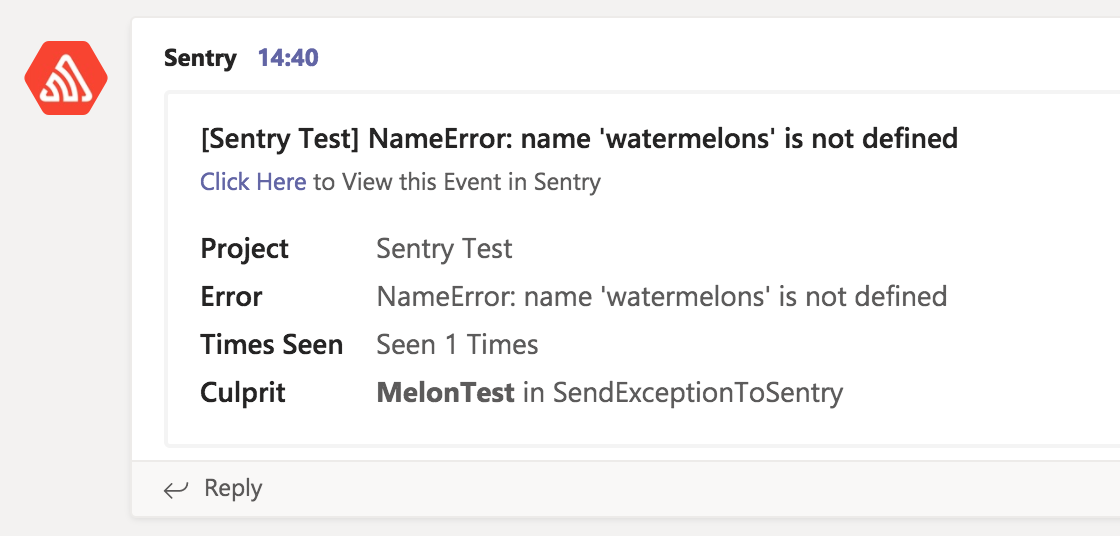The width and height of the screenshot is (1120, 536).
Task: Click the [Sentry Test] prefix in the bold heading
Action: (x=280, y=139)
